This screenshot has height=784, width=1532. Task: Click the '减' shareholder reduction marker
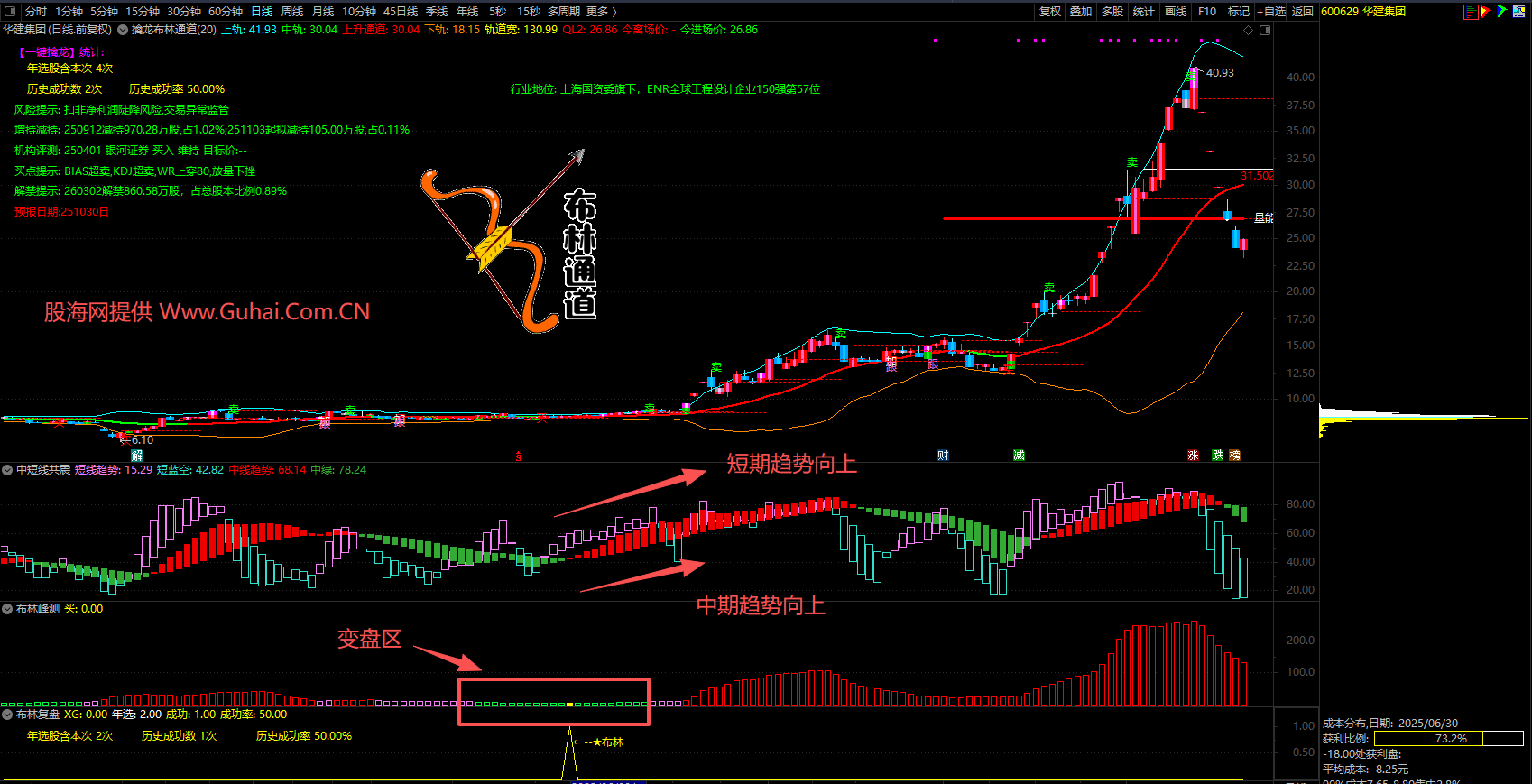point(1019,456)
